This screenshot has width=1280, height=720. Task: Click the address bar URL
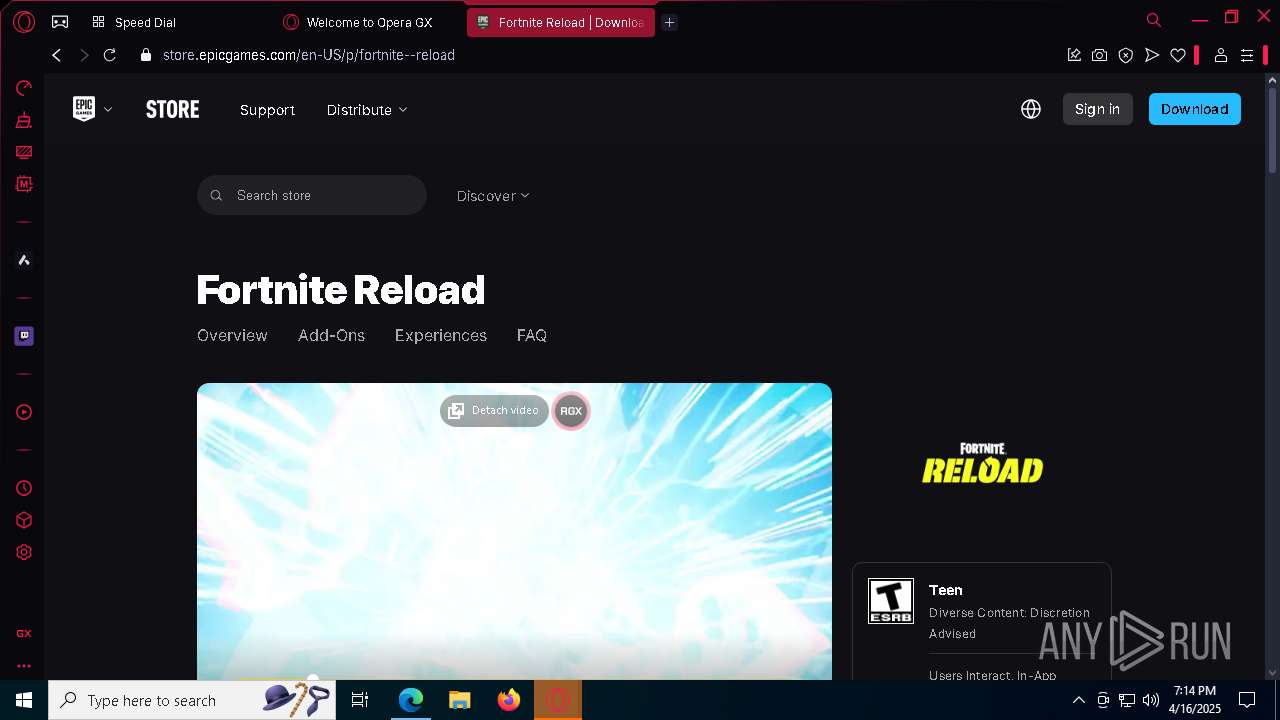(309, 55)
